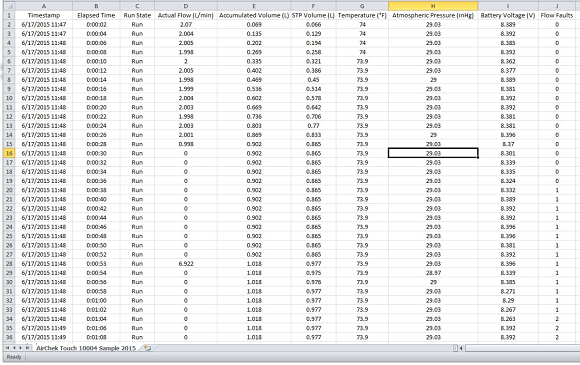Click the Atmospheric Pressure (inHg) header cell
This screenshot has width=580, height=365.
point(433,15)
